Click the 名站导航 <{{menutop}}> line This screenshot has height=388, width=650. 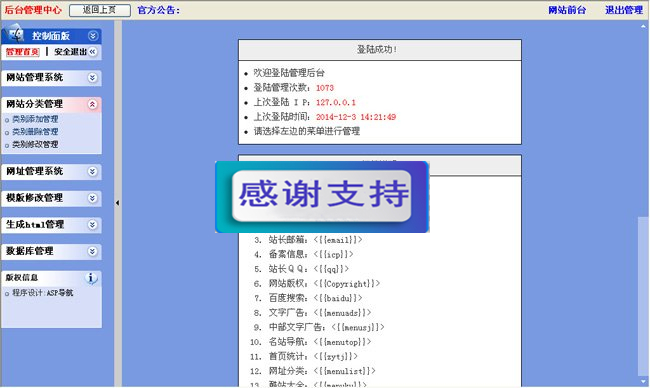320,342
